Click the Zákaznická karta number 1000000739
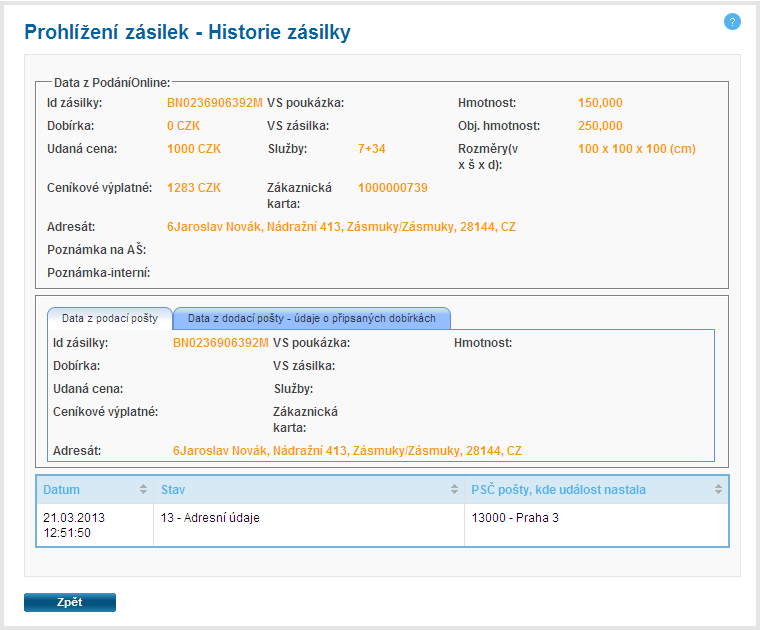The image size is (761, 630). click(x=392, y=188)
